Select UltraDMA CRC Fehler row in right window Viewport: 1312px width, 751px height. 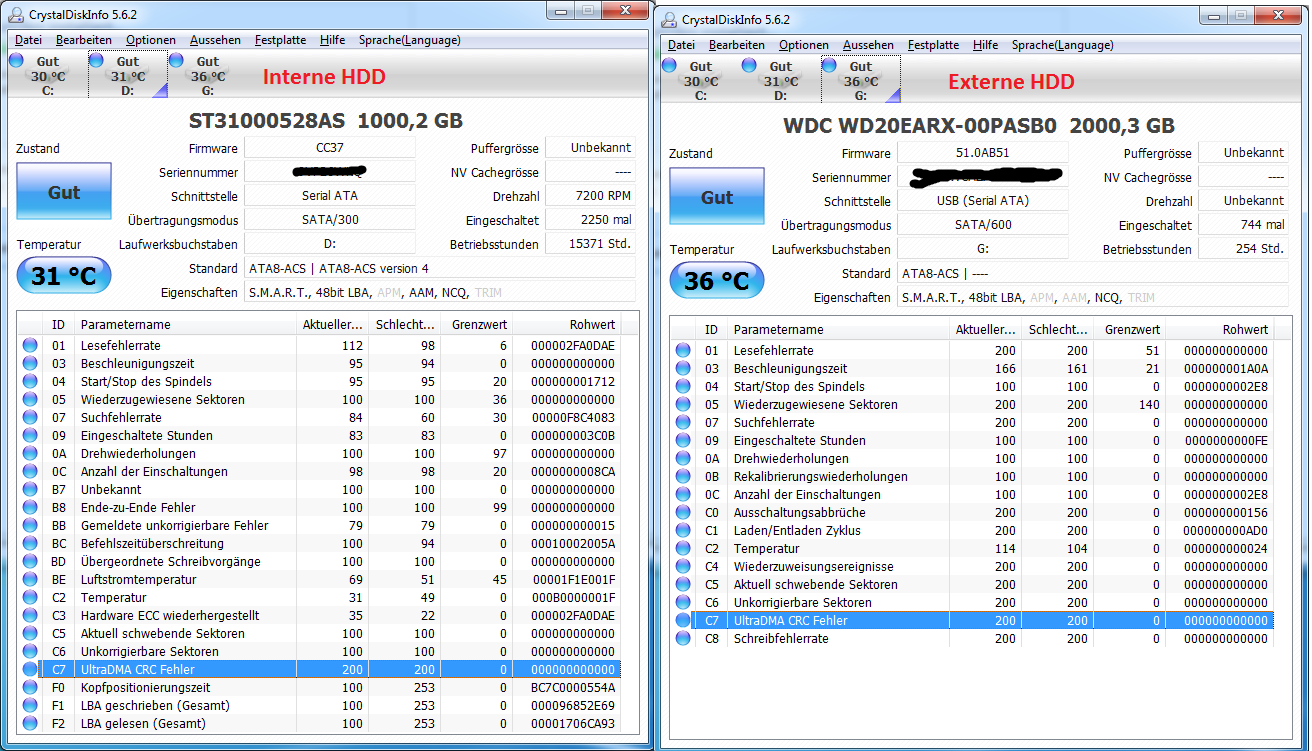pos(973,620)
